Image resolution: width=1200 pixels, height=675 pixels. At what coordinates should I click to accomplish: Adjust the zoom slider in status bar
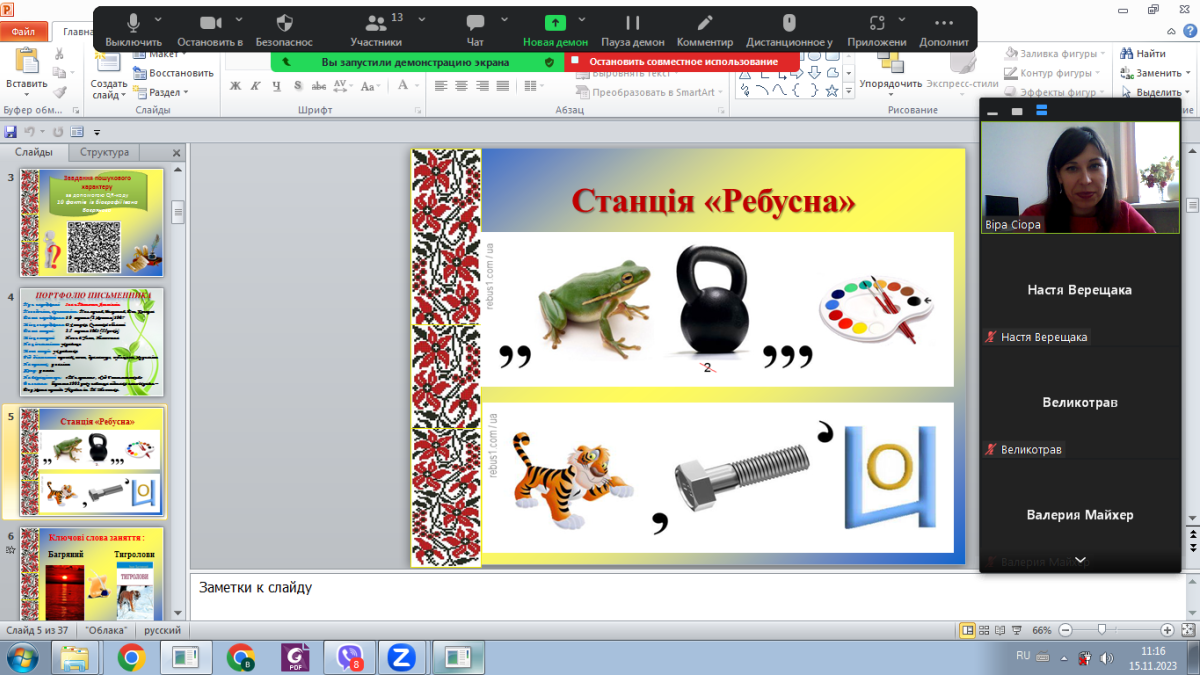(1101, 630)
